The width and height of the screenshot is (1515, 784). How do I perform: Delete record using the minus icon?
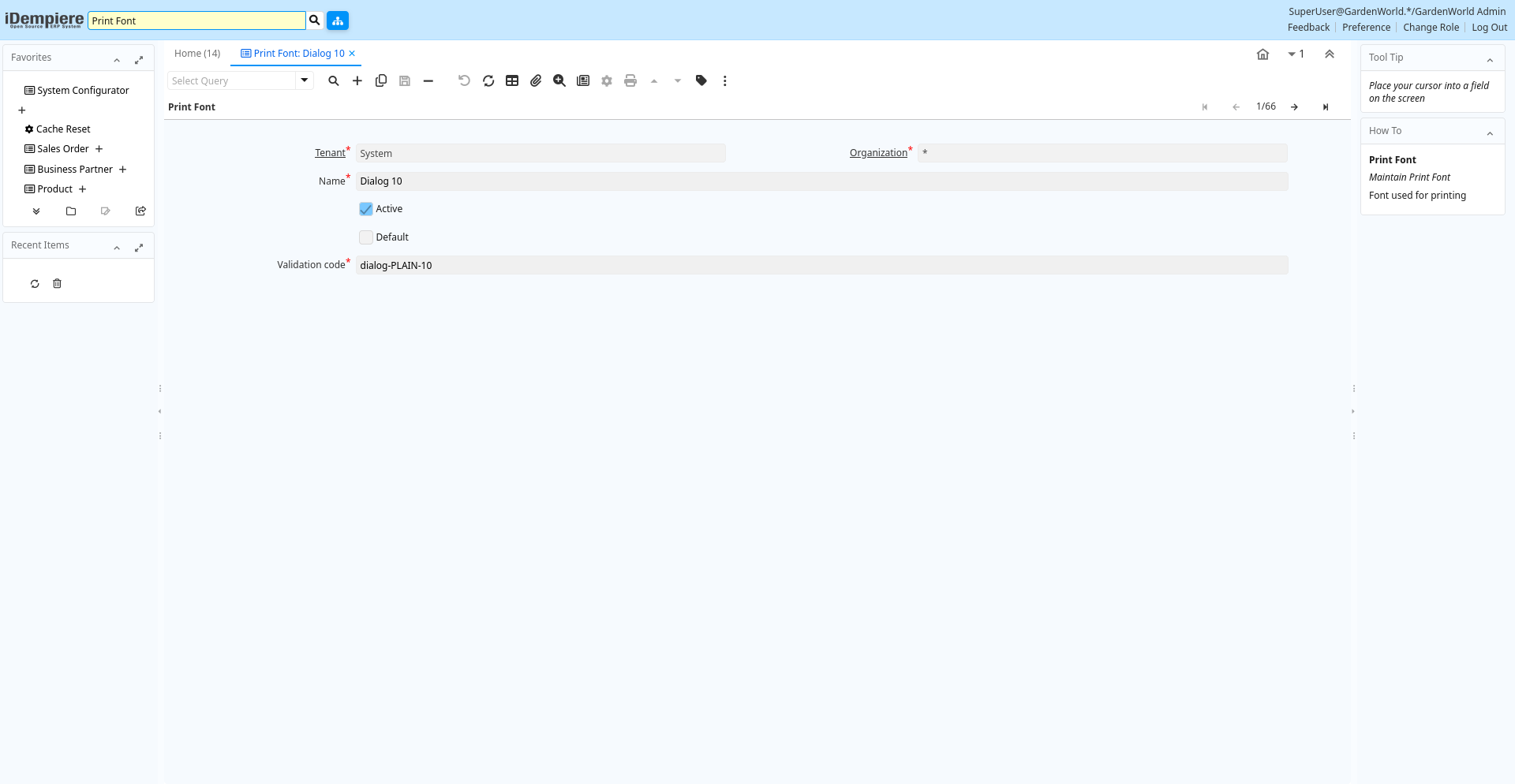click(428, 80)
